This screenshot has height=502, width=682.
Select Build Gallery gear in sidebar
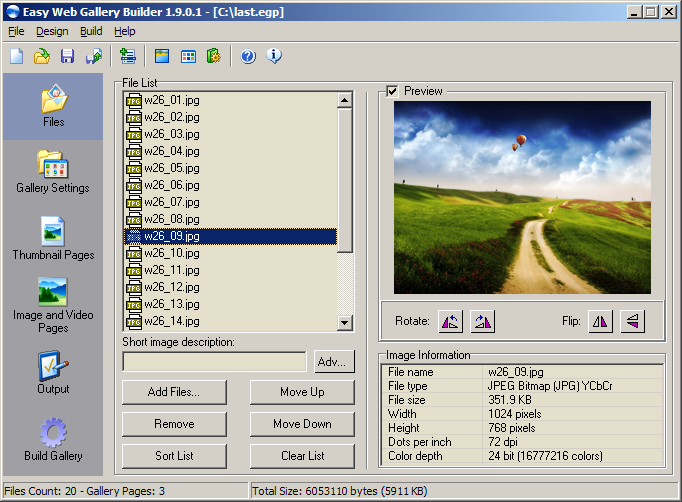[52, 439]
